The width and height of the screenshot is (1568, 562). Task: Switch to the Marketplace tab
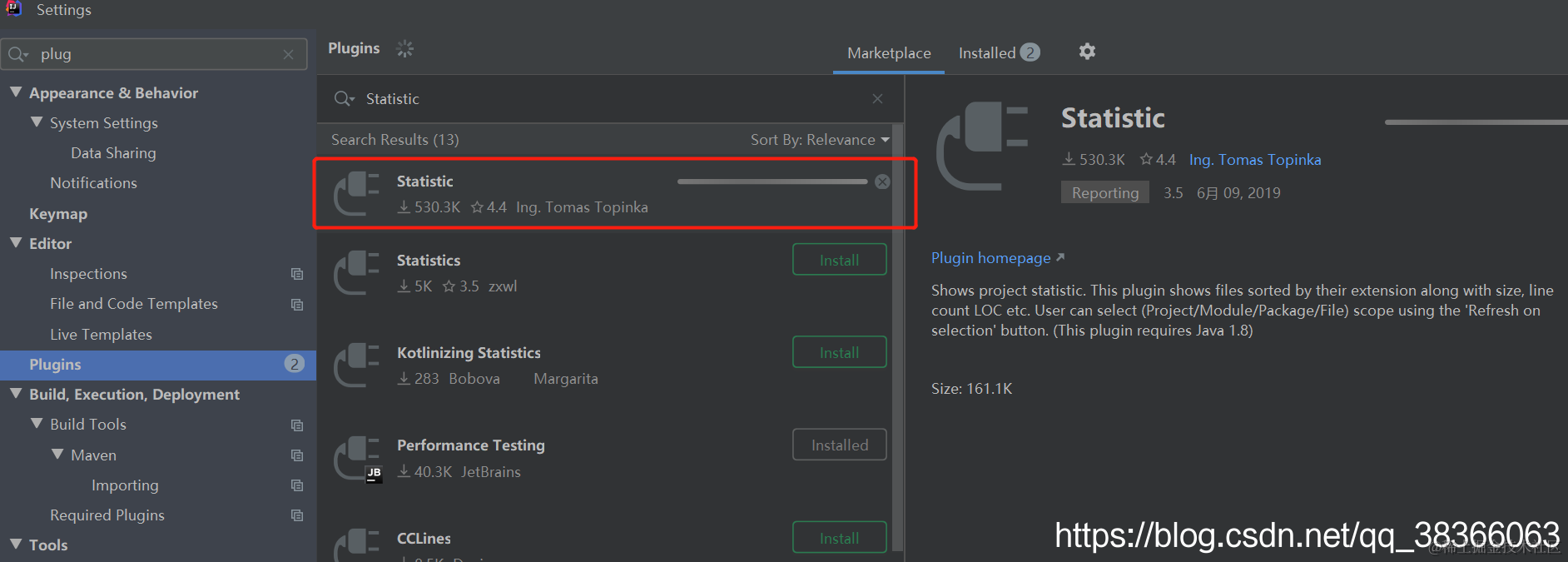pyautogui.click(x=889, y=52)
